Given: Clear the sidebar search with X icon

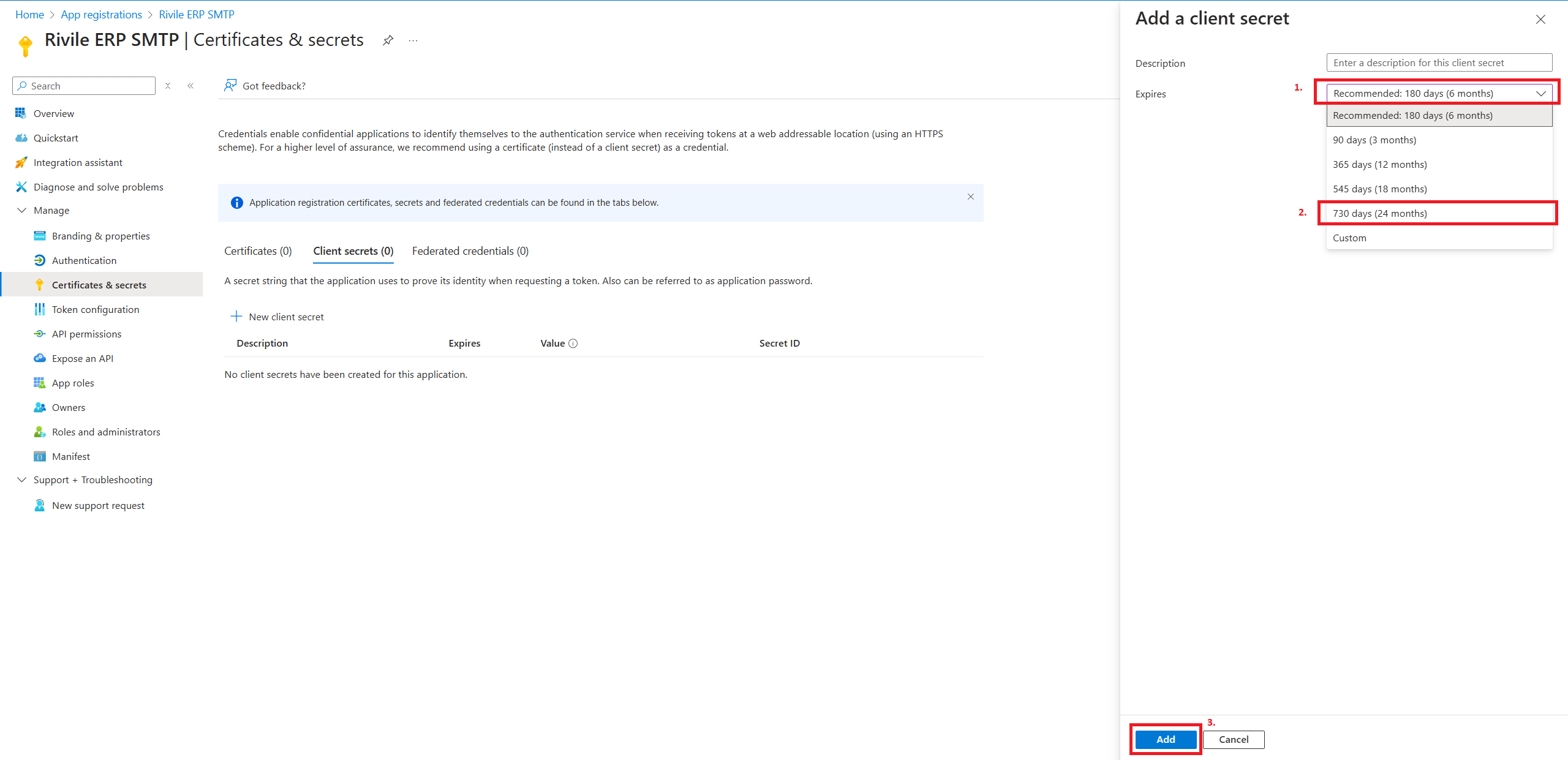Looking at the screenshot, I should coord(168,86).
